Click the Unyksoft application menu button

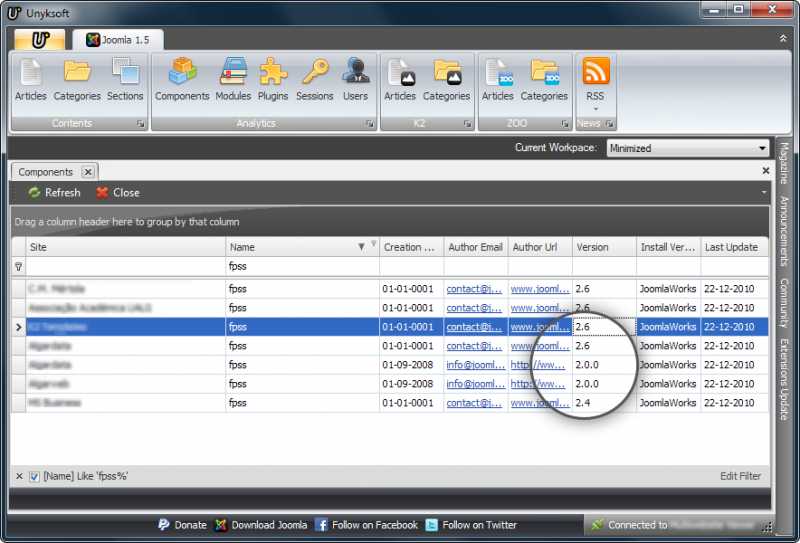coord(40,40)
